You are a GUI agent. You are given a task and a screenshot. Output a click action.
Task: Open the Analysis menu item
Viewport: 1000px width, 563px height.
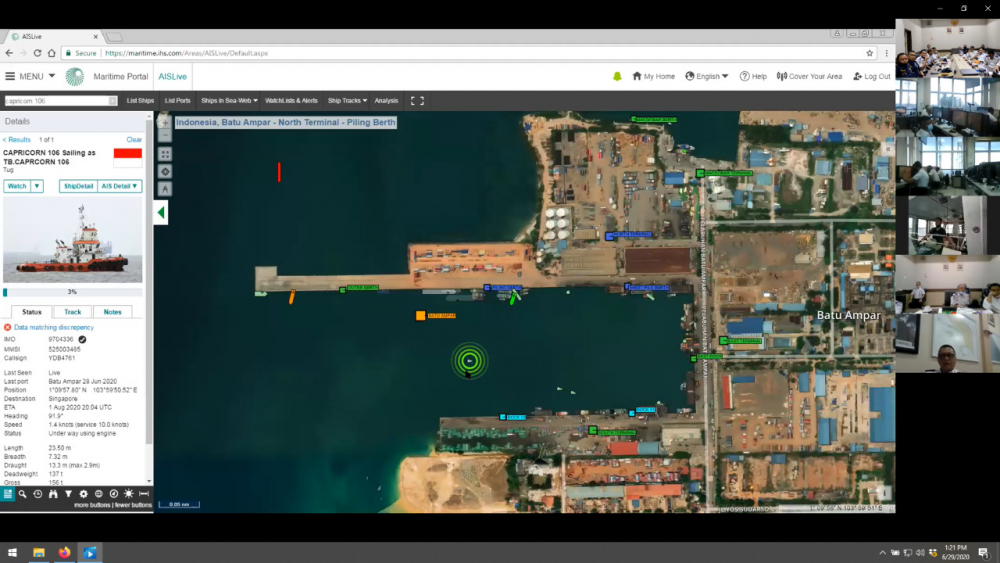[386, 101]
